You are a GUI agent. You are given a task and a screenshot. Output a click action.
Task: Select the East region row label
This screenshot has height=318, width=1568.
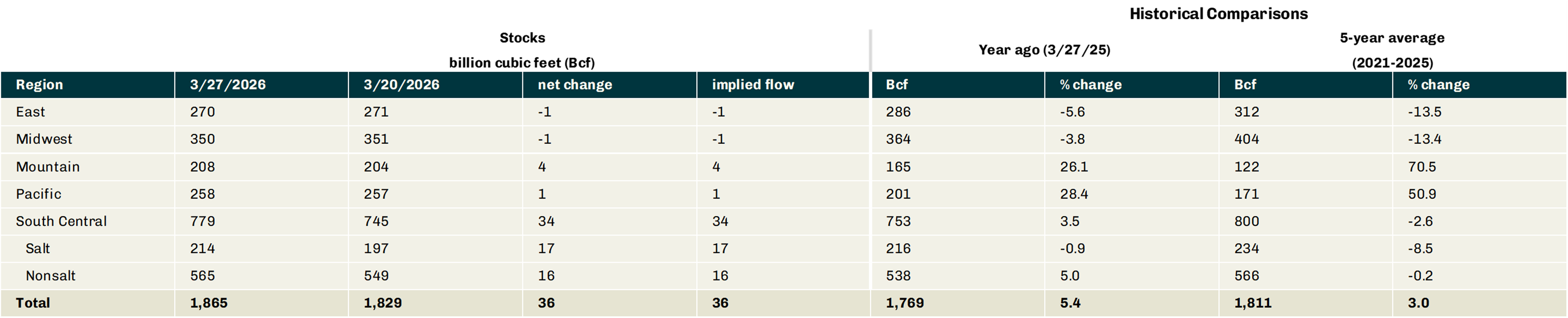coord(30,112)
